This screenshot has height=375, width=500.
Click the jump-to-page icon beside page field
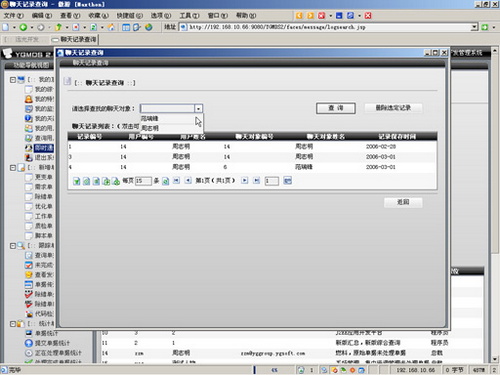[x=287, y=181]
